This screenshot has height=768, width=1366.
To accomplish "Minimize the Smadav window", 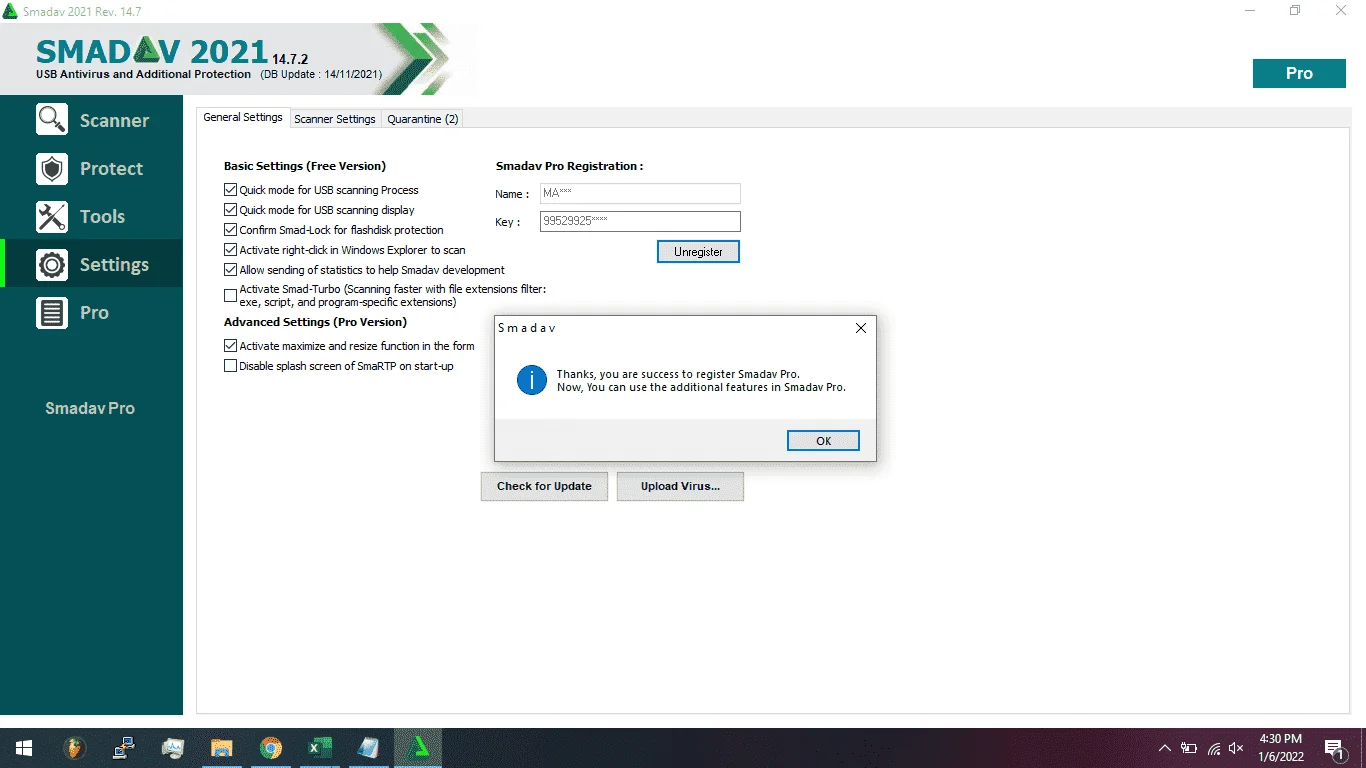I will [1249, 10].
